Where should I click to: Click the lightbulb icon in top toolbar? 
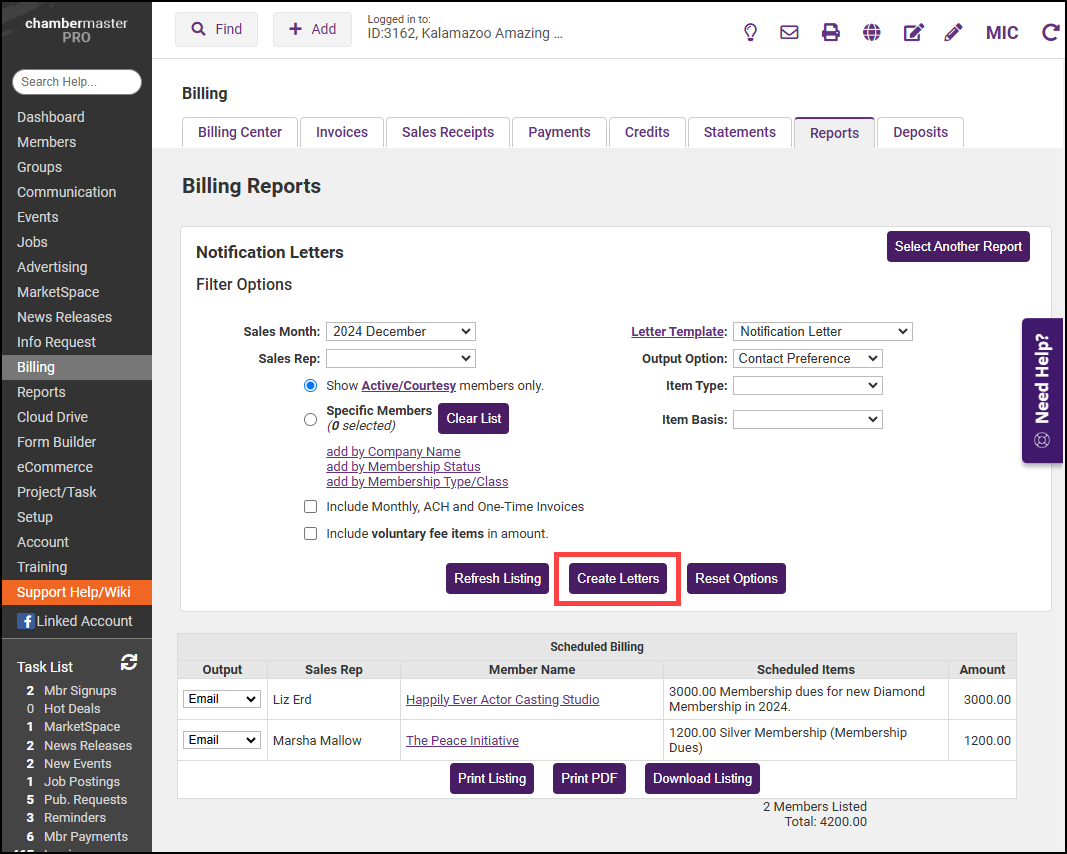click(x=750, y=32)
